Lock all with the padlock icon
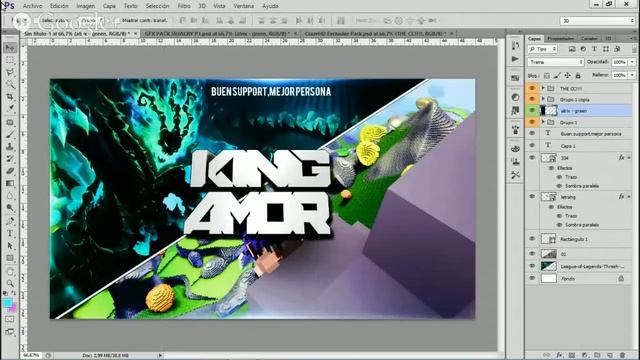 click(x=578, y=75)
